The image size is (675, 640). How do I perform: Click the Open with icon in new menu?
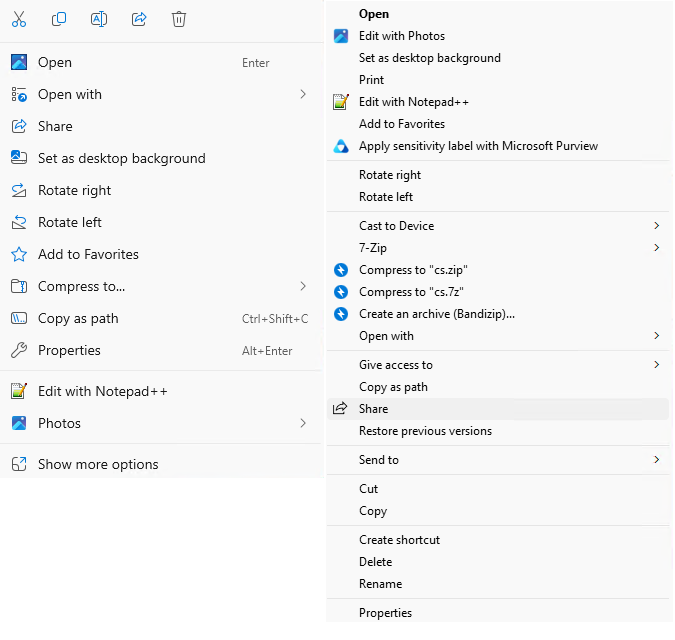coord(19,94)
